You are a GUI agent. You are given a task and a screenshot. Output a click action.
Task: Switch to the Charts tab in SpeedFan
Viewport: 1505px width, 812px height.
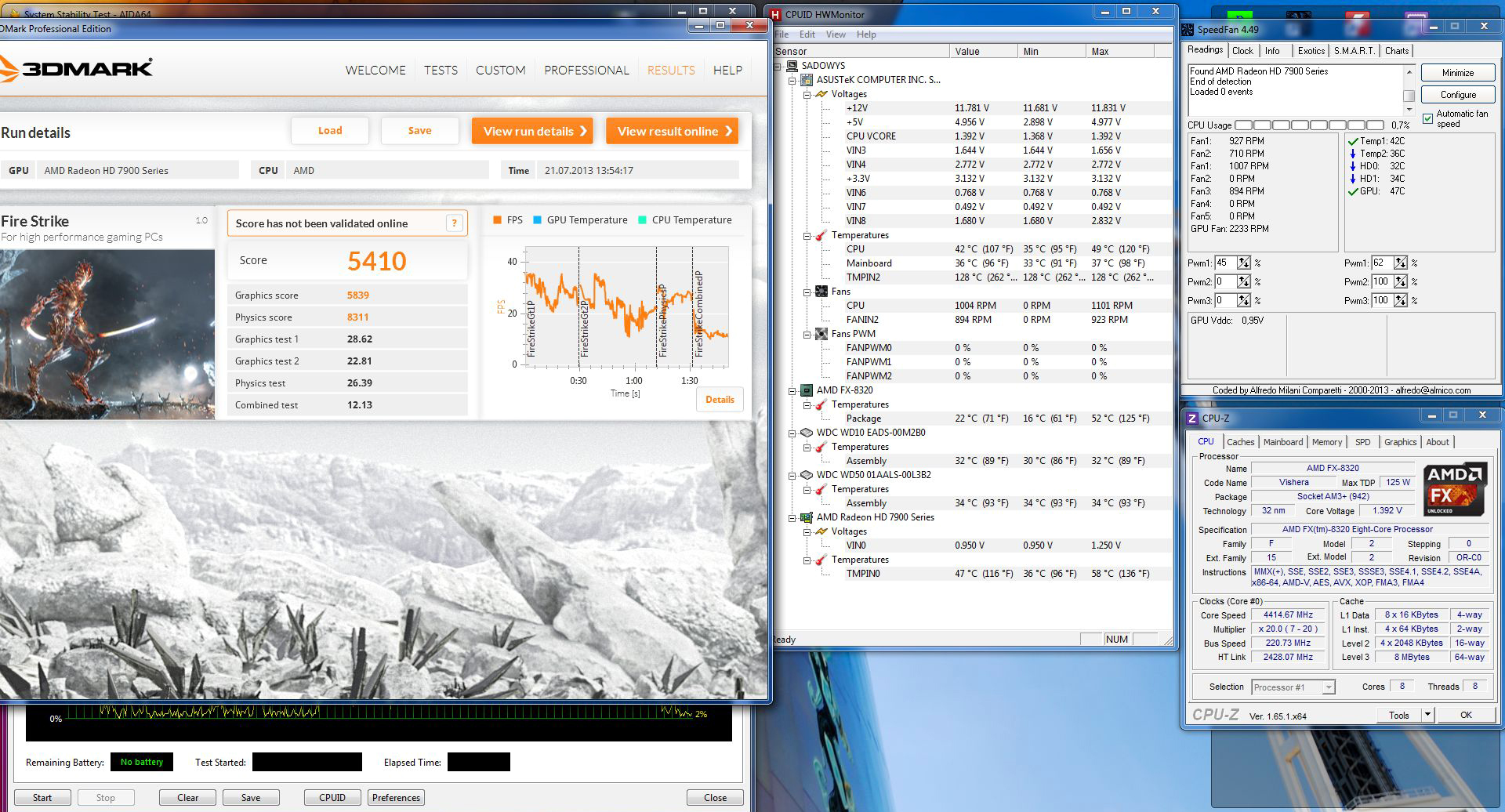coord(1396,51)
